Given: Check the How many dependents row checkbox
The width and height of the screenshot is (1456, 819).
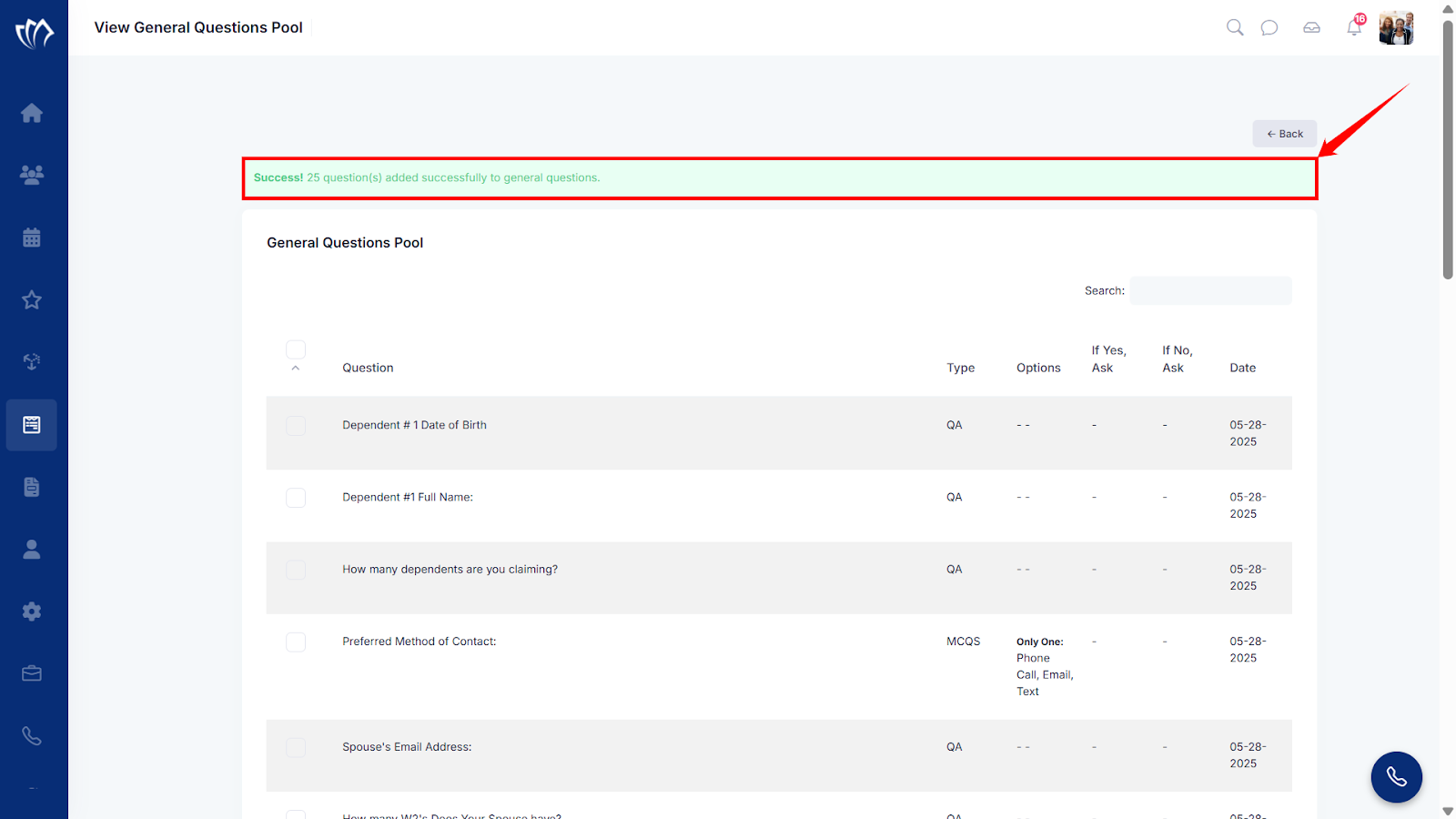Looking at the screenshot, I should pyautogui.click(x=296, y=570).
